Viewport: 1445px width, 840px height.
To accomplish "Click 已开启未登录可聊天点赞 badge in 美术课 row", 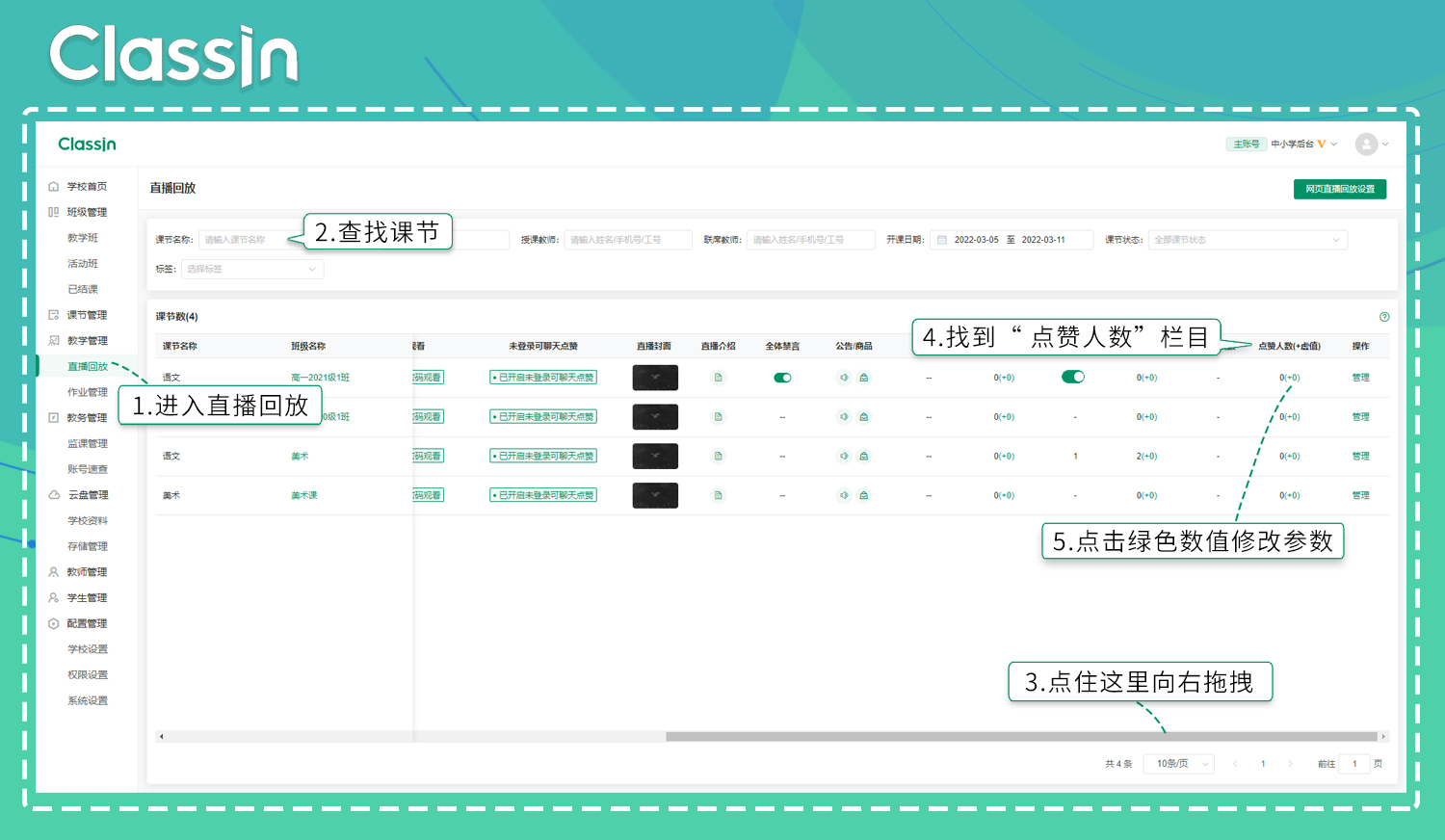I will pyautogui.click(x=543, y=495).
